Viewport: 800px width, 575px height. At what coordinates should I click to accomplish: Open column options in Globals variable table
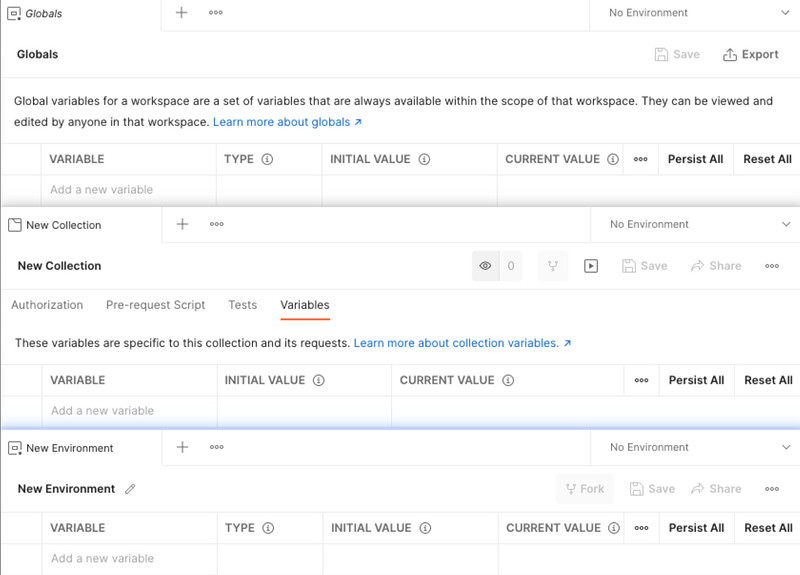point(640,159)
